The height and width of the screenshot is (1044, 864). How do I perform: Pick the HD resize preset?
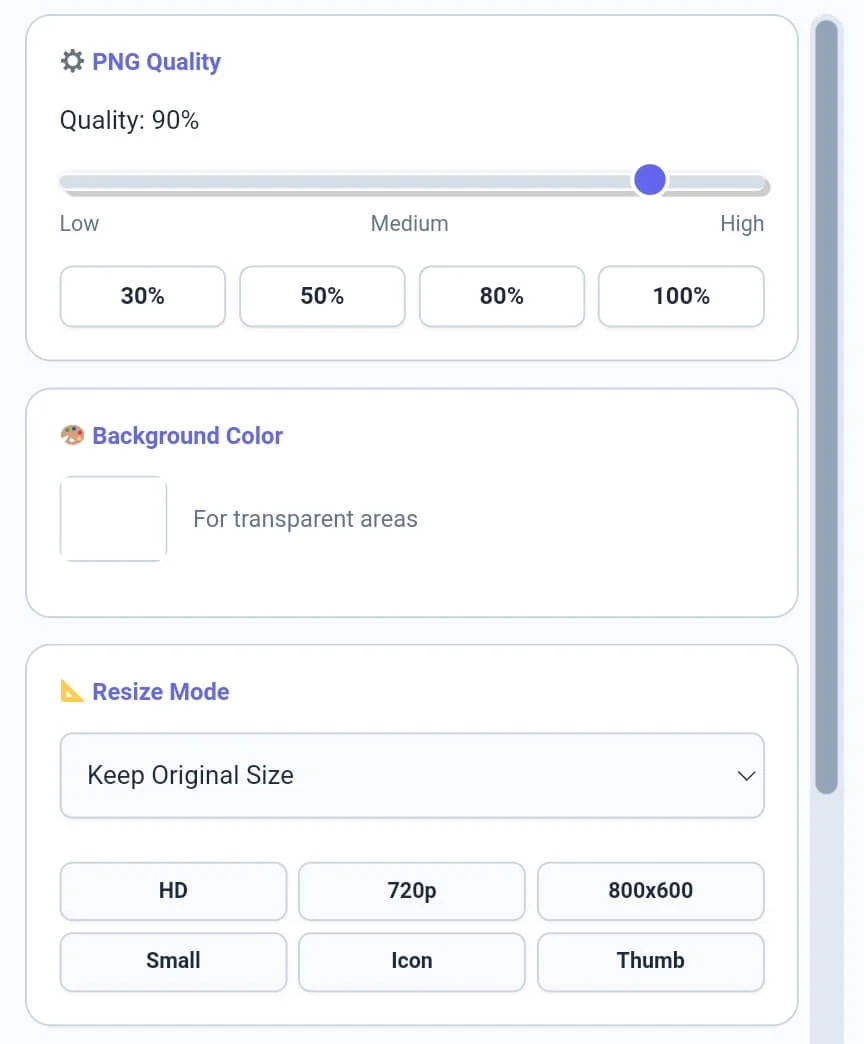coord(173,890)
